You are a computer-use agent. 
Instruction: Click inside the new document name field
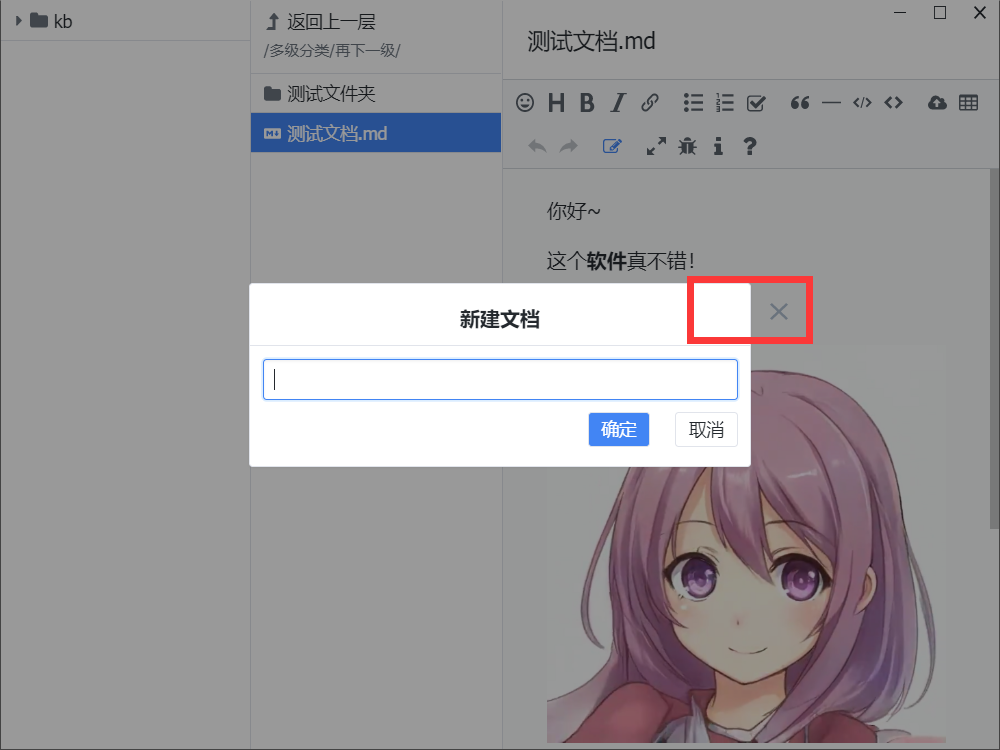tap(500, 379)
